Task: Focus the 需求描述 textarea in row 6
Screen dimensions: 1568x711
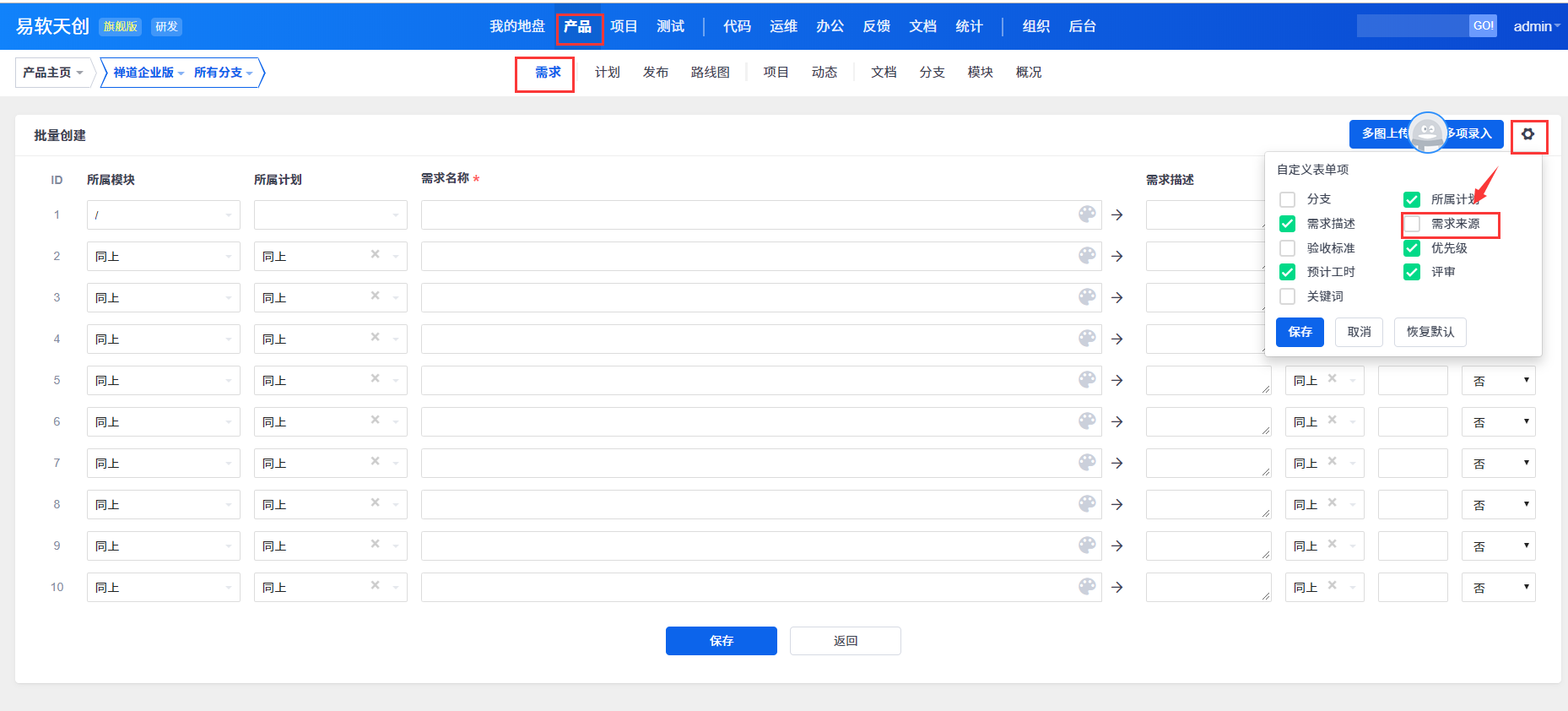Action: 1208,422
